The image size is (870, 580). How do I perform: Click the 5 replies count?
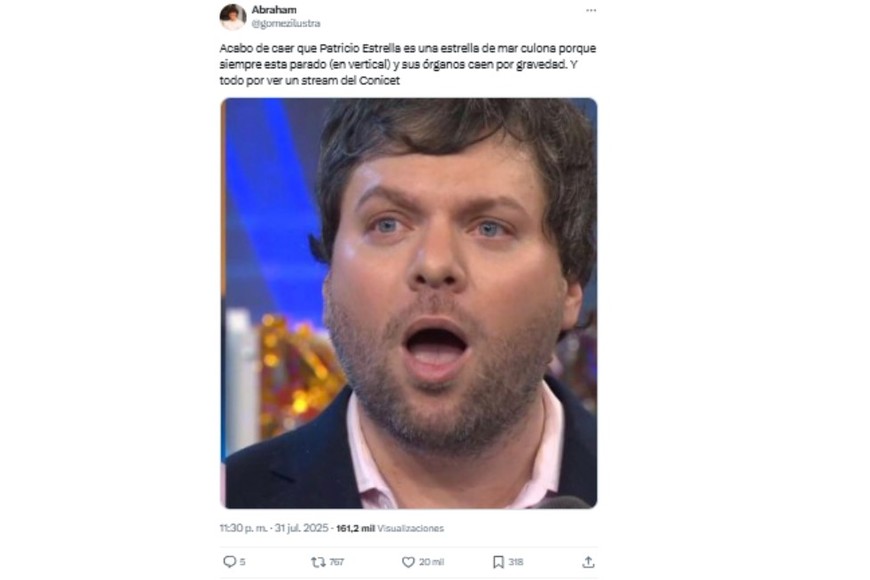(242, 562)
